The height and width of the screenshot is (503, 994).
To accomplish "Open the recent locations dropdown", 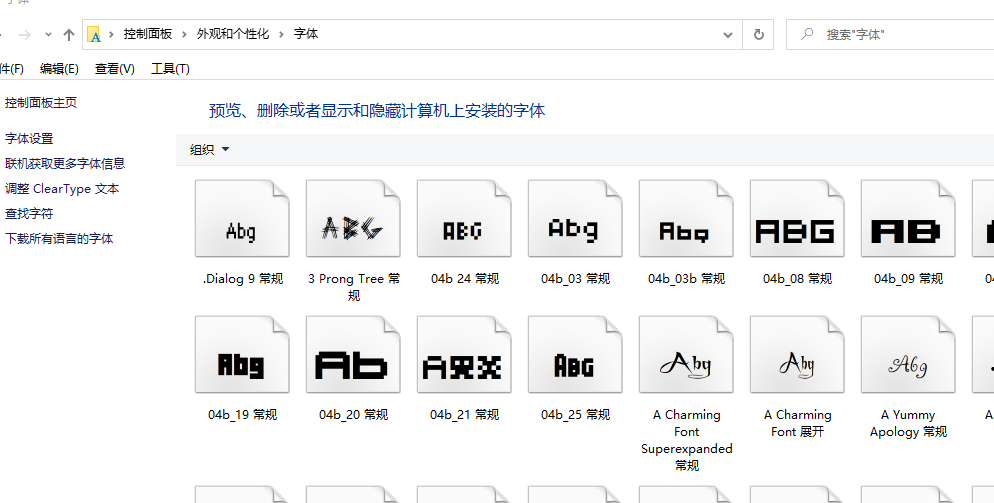I will click(48, 35).
